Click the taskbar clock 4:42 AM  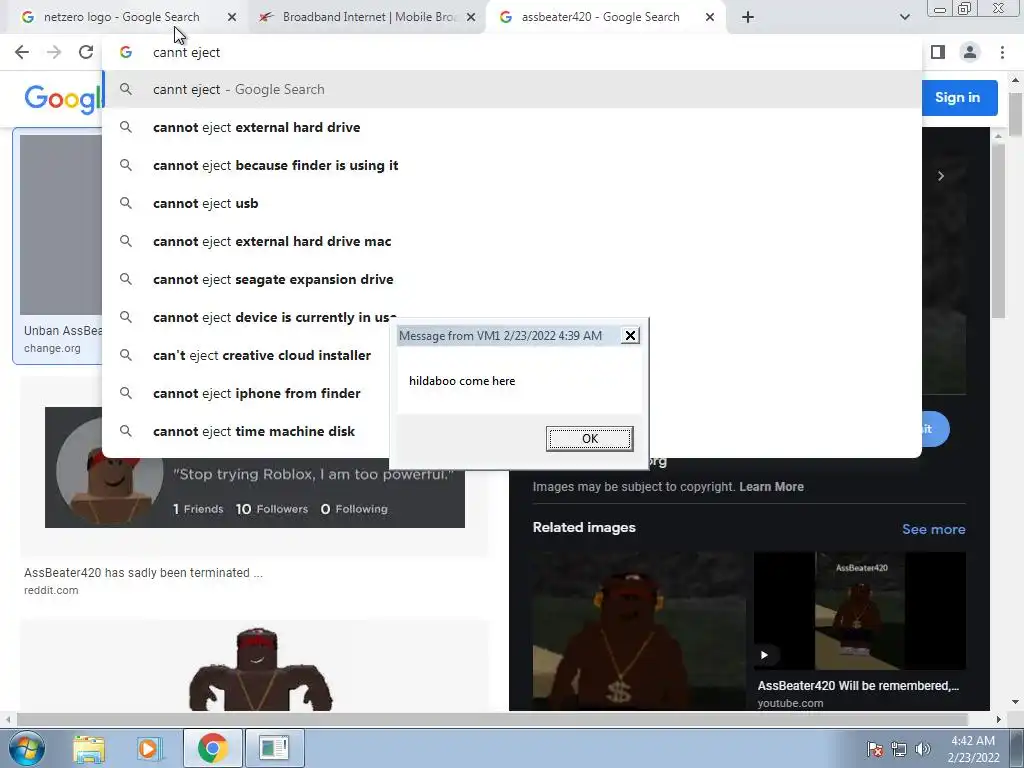pos(973,741)
